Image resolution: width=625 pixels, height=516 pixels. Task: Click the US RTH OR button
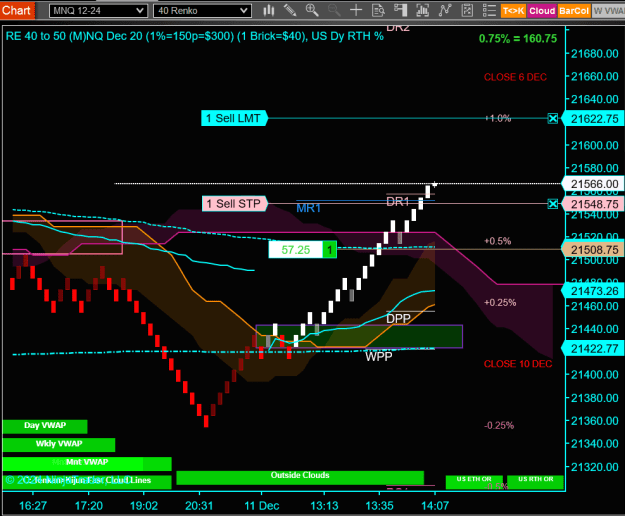pos(535,482)
